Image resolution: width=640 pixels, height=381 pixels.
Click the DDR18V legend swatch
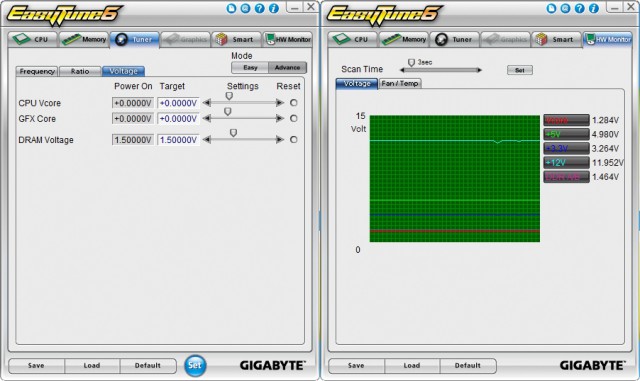click(566, 177)
